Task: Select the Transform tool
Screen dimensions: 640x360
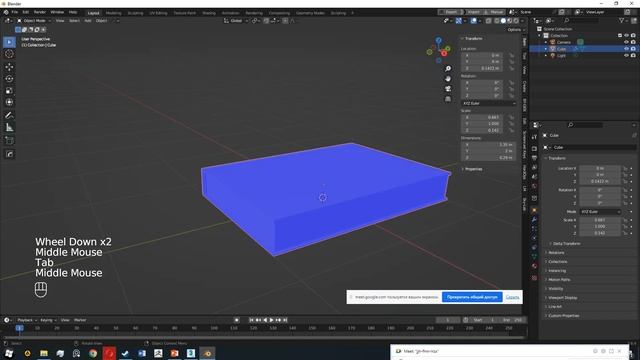Action: click(9, 102)
